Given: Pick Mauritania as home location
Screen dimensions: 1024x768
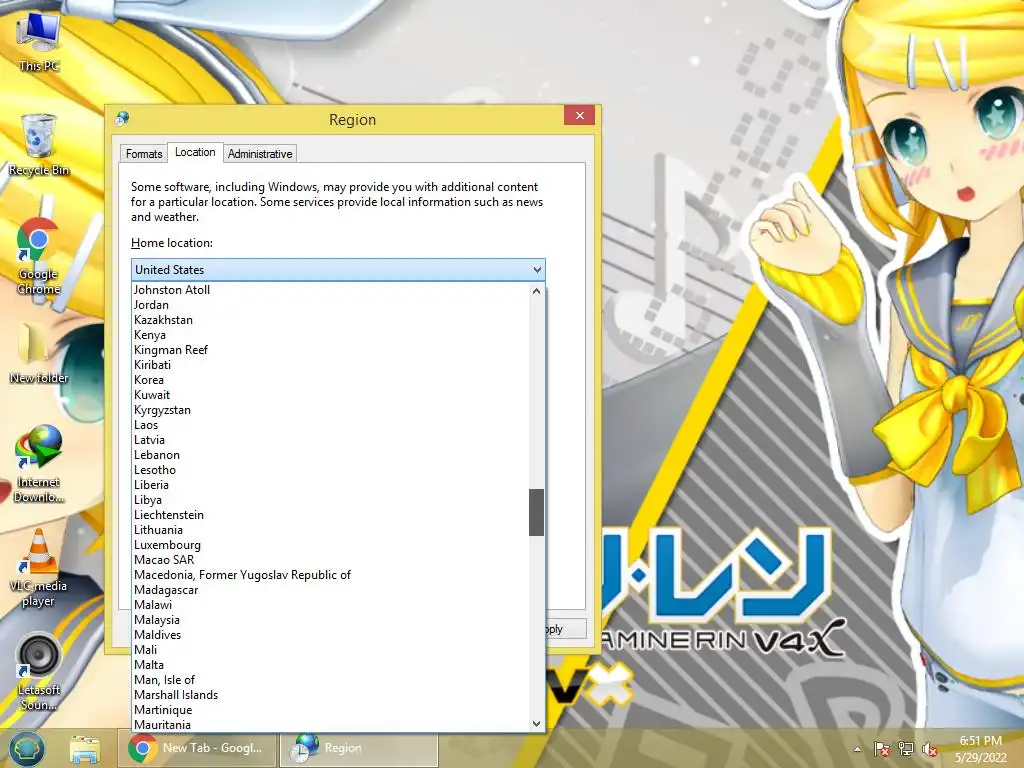Looking at the screenshot, I should point(330,725).
